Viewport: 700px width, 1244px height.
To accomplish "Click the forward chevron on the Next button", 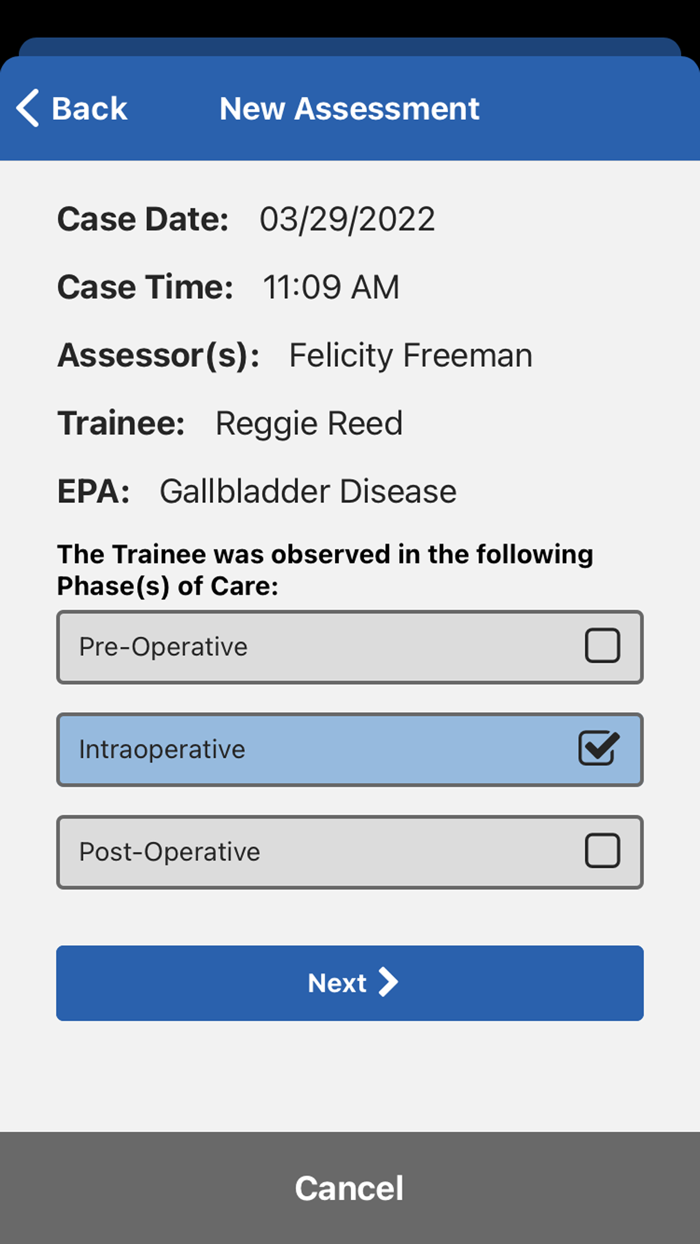I will (389, 983).
